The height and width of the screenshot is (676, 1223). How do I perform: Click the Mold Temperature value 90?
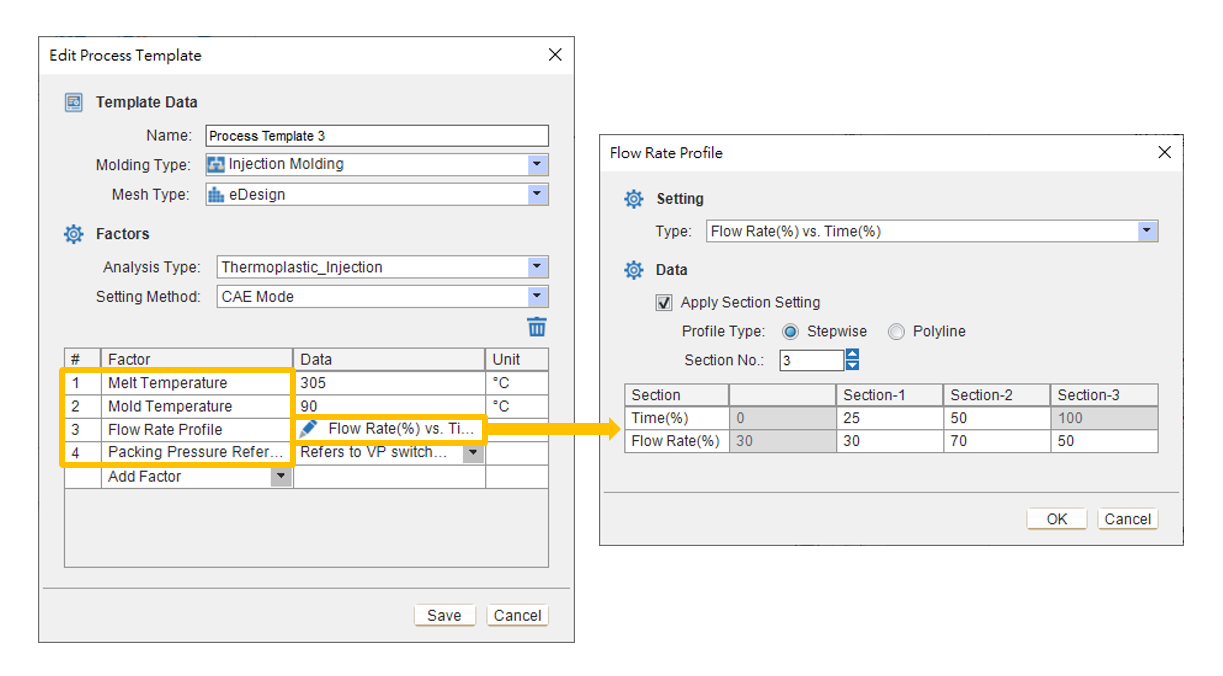[x=389, y=406]
